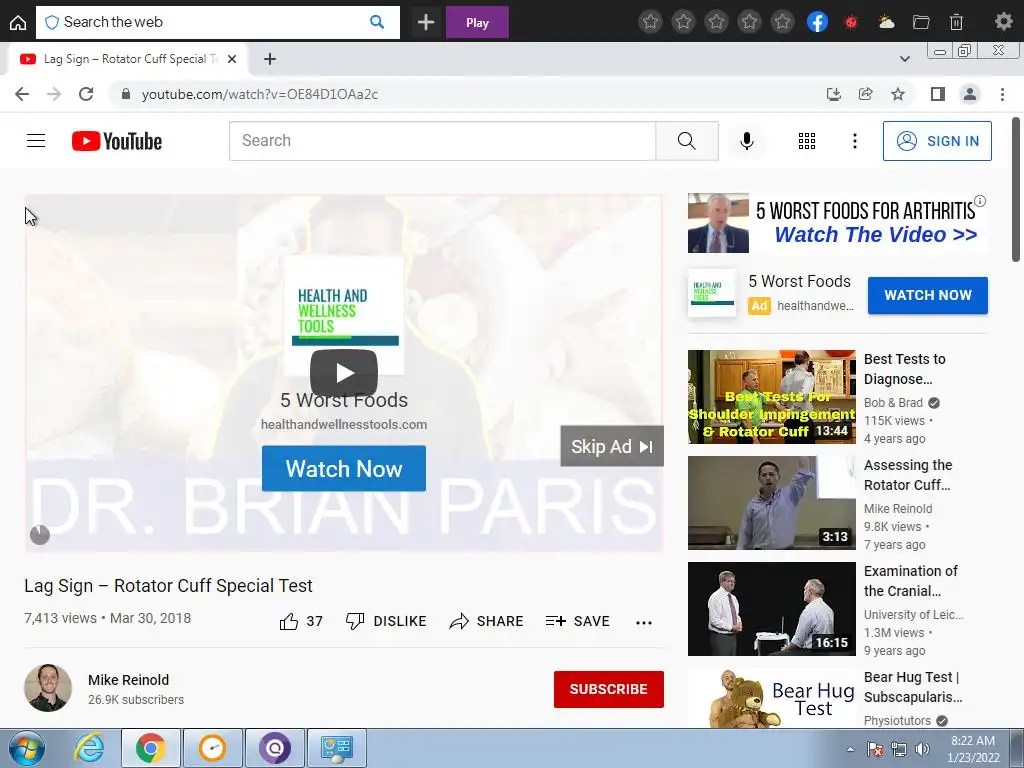
Task: Click the red bug extension icon
Action: tap(851, 23)
